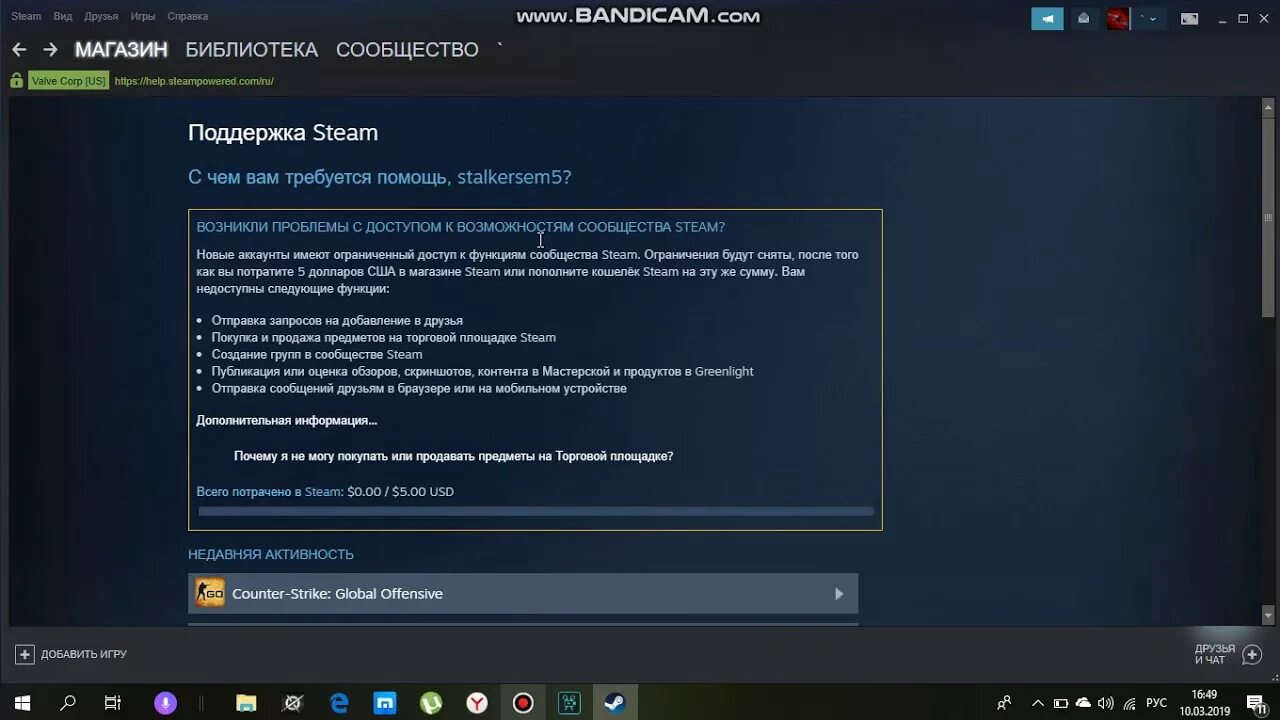
Task: Click the green padlock security icon
Action: click(16, 81)
